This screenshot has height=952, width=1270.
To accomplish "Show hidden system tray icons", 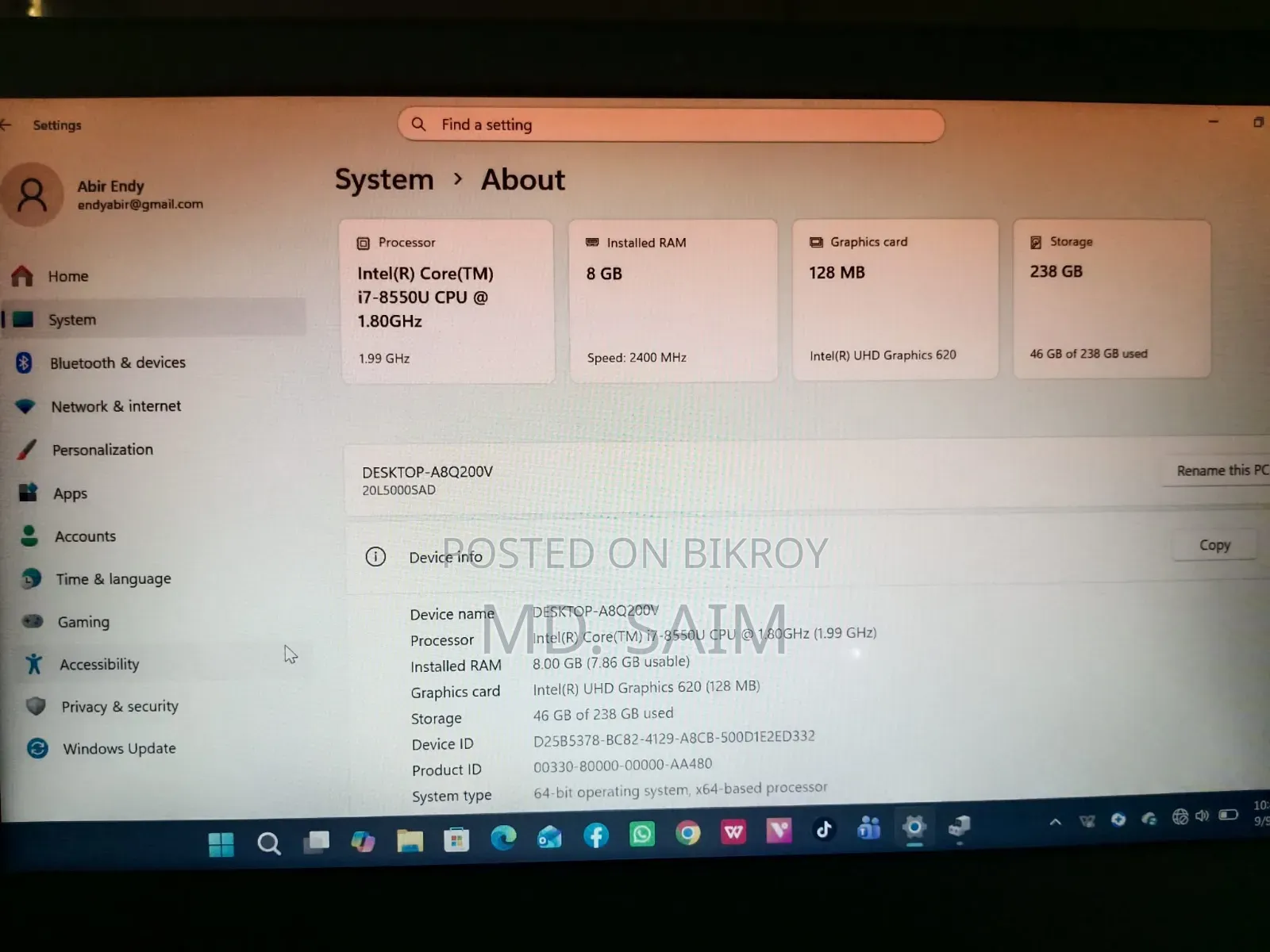I will click(x=1056, y=822).
